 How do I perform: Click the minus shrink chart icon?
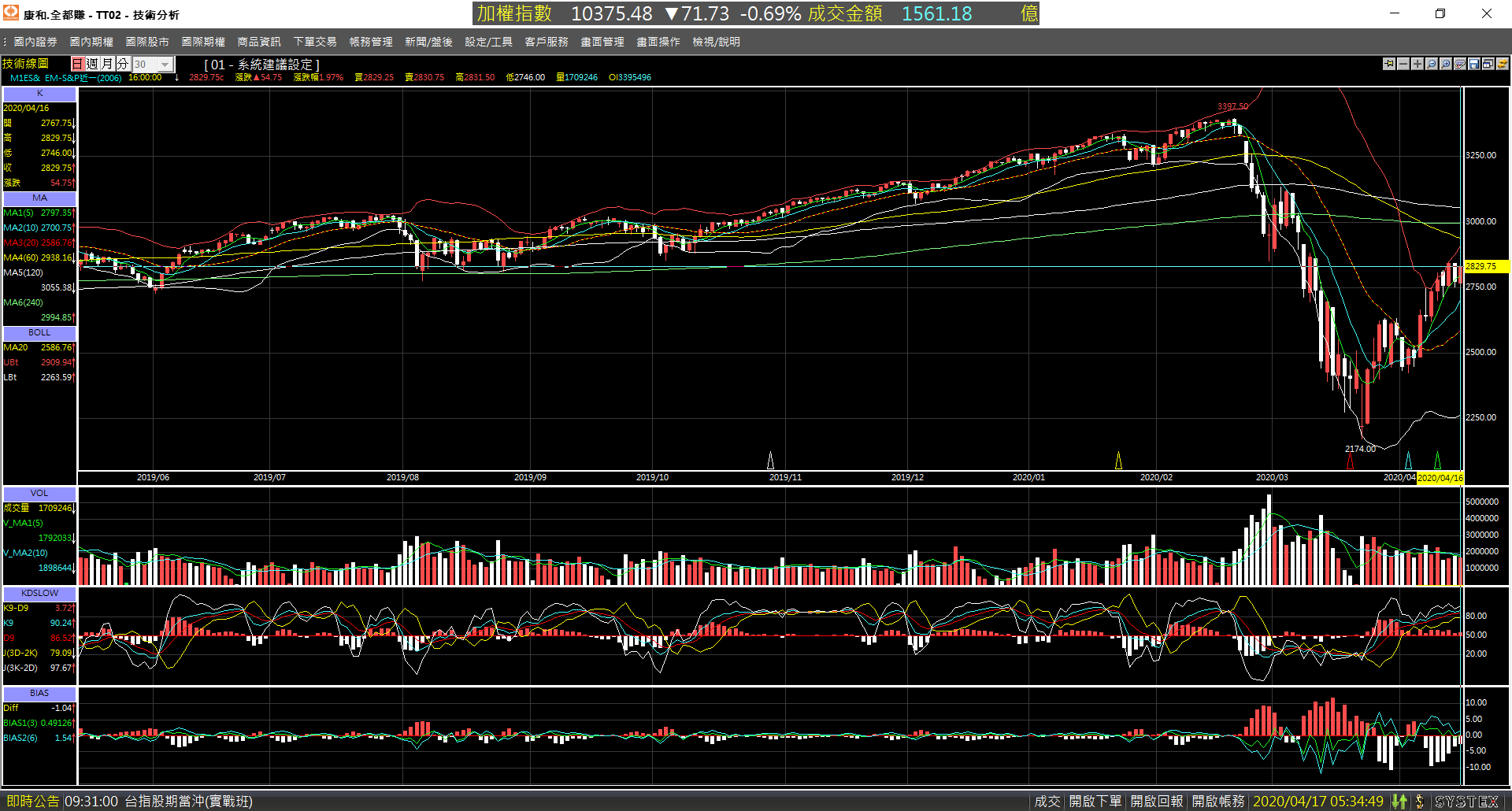pyautogui.click(x=1403, y=64)
